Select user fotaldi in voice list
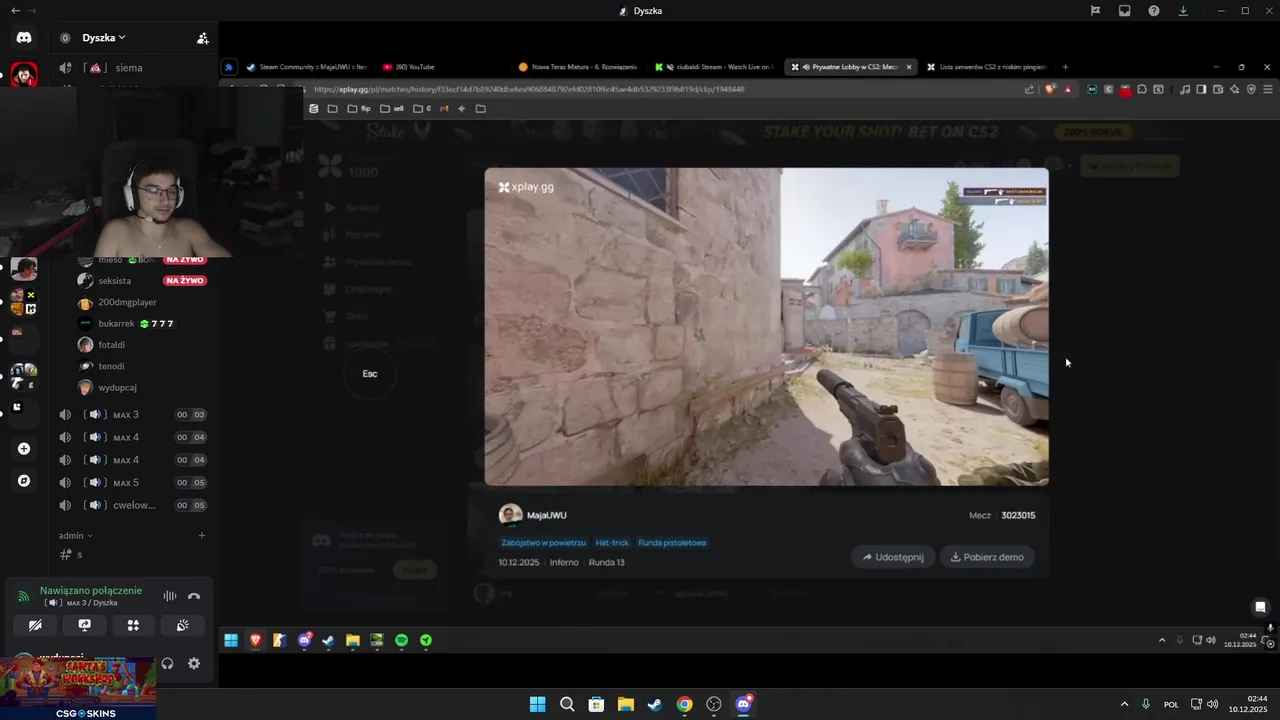 pos(111,345)
